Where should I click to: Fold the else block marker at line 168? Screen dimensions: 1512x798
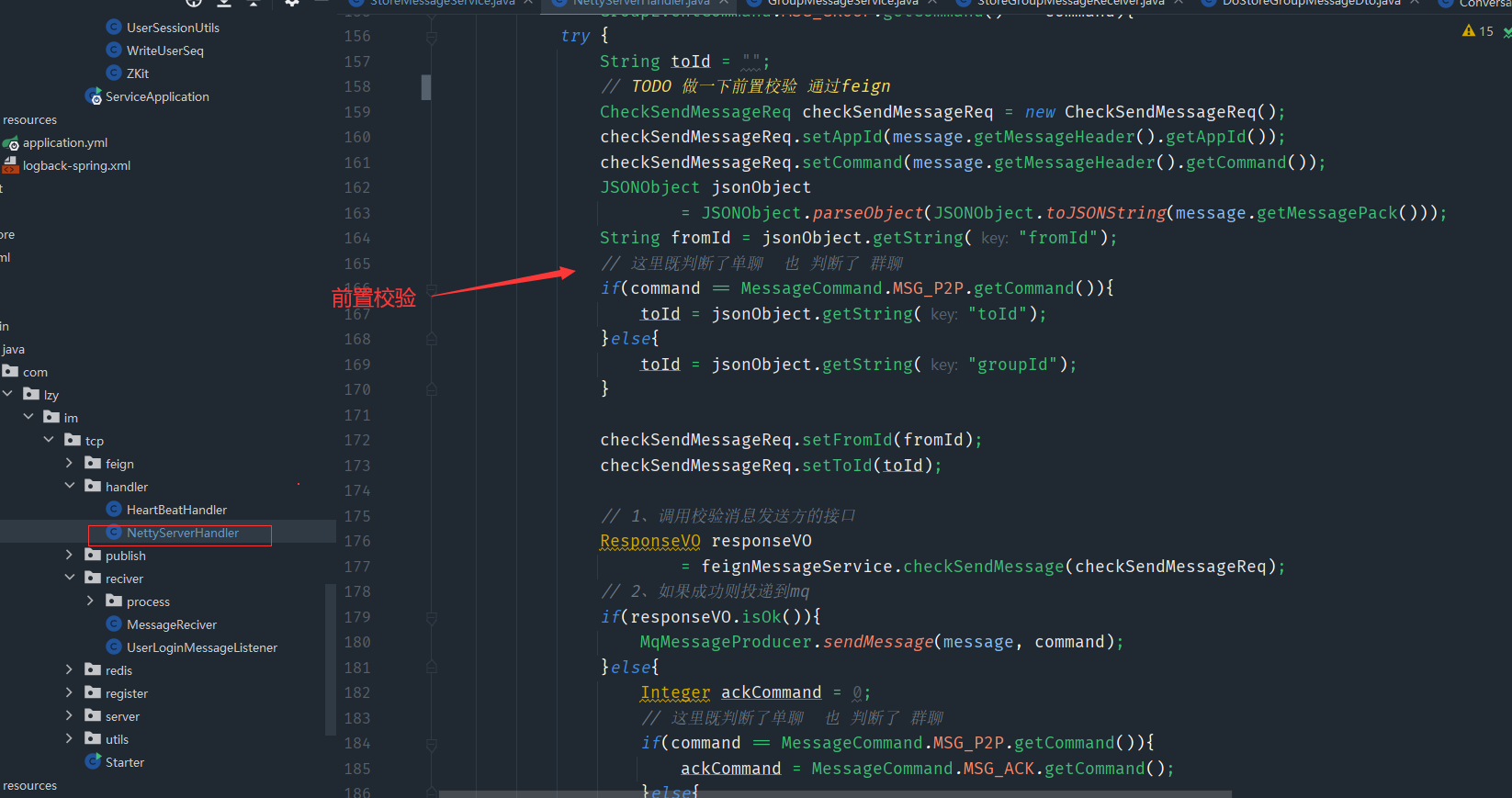tap(432, 339)
